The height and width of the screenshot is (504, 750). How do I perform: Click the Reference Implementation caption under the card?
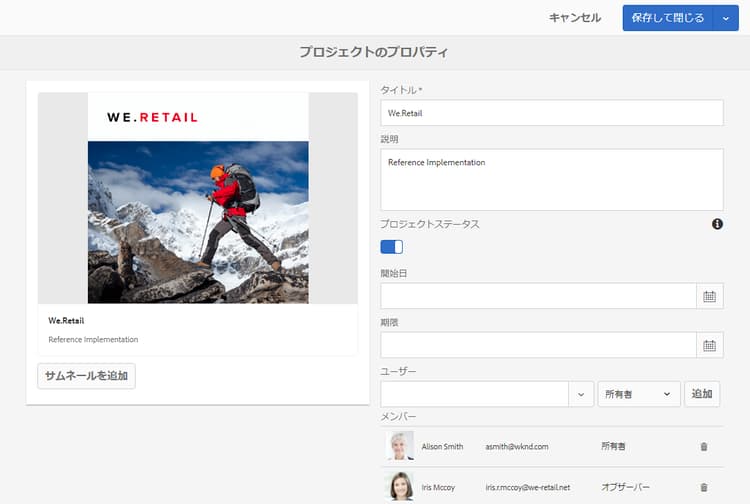93,340
